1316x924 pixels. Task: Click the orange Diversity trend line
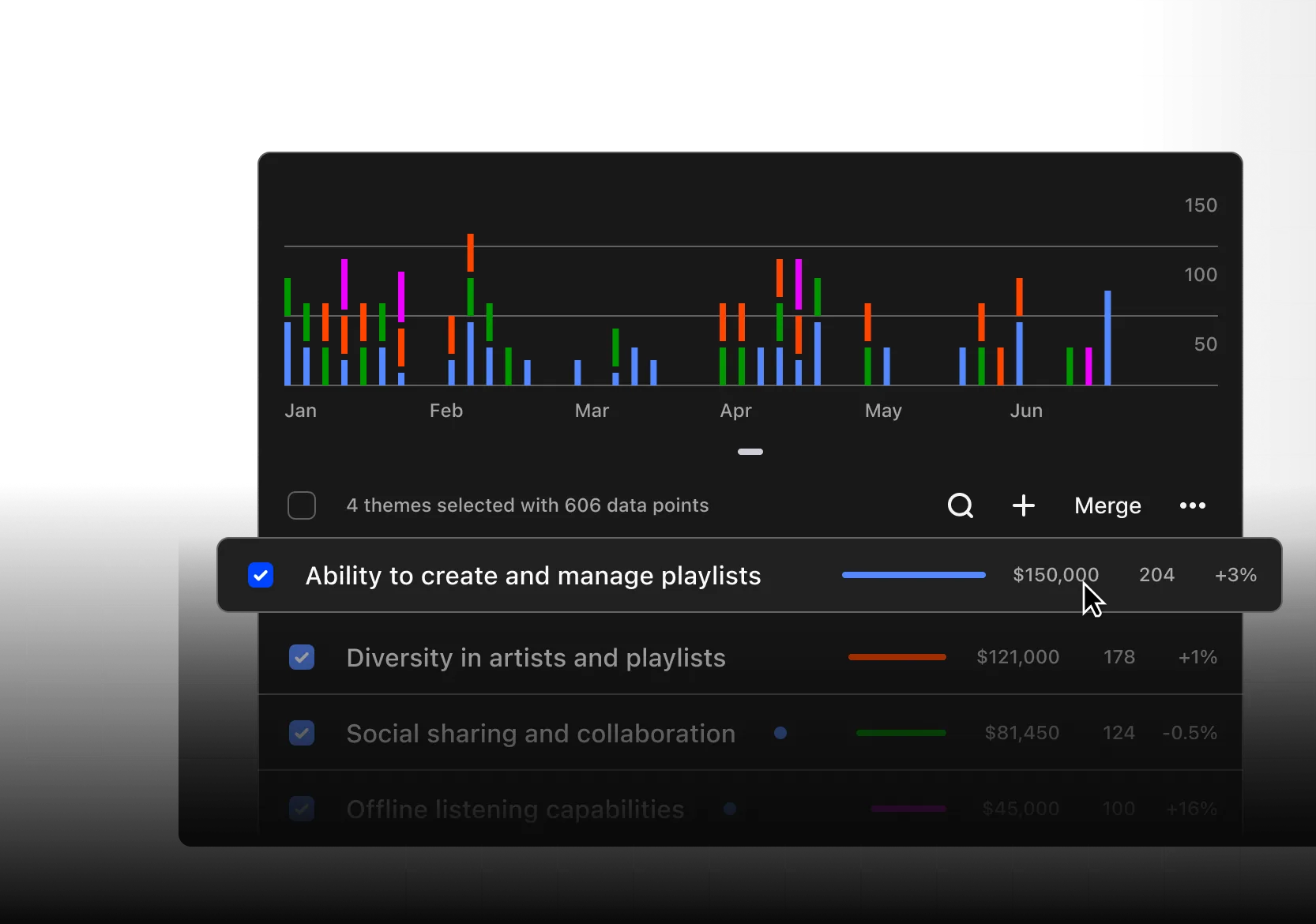(x=897, y=657)
